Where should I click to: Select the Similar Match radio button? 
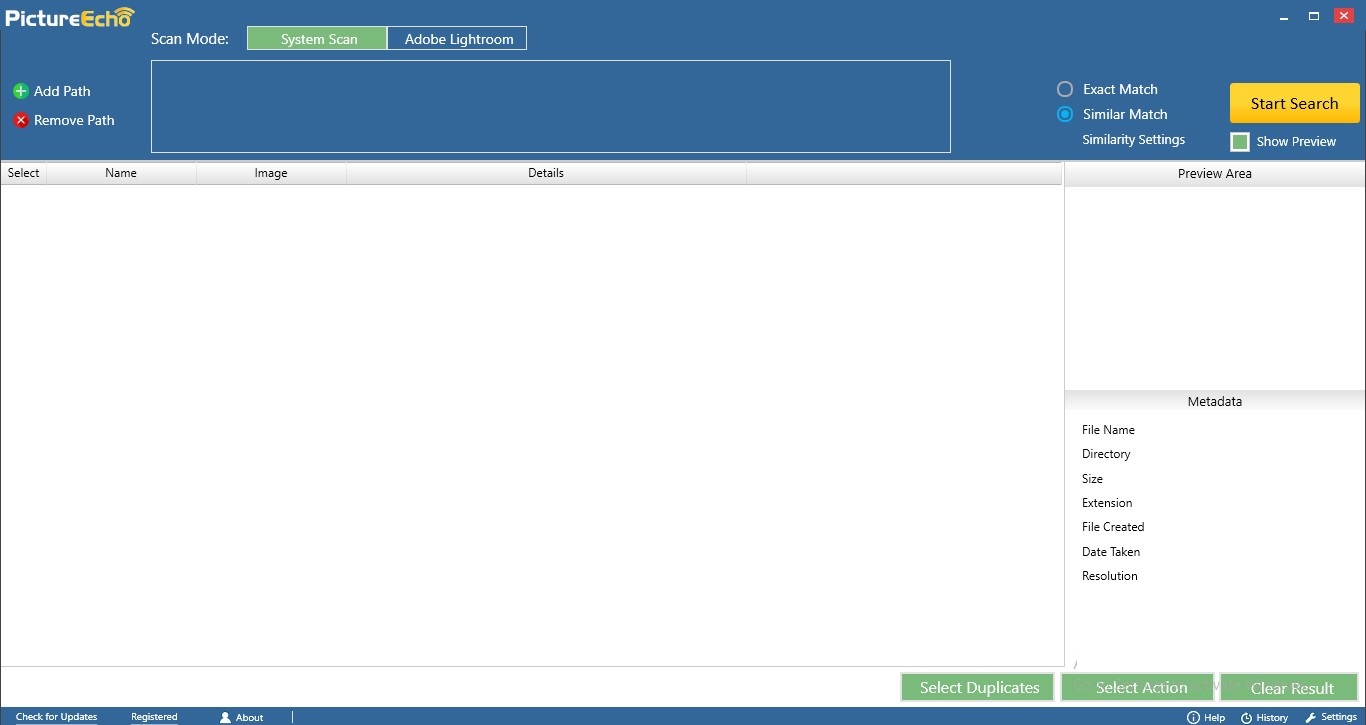1065,114
